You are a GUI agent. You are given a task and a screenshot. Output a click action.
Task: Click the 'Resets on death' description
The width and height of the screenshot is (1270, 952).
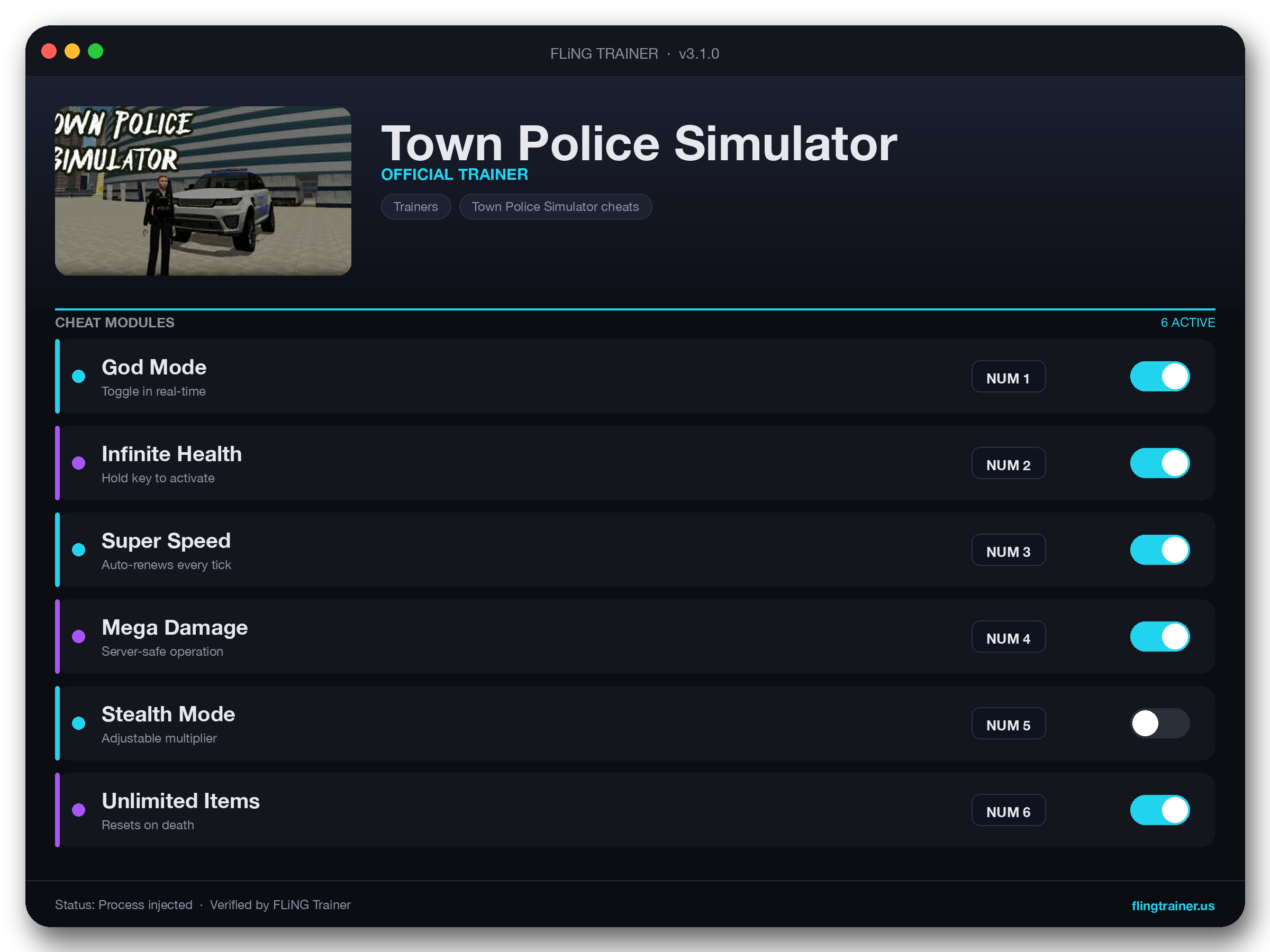coord(148,825)
